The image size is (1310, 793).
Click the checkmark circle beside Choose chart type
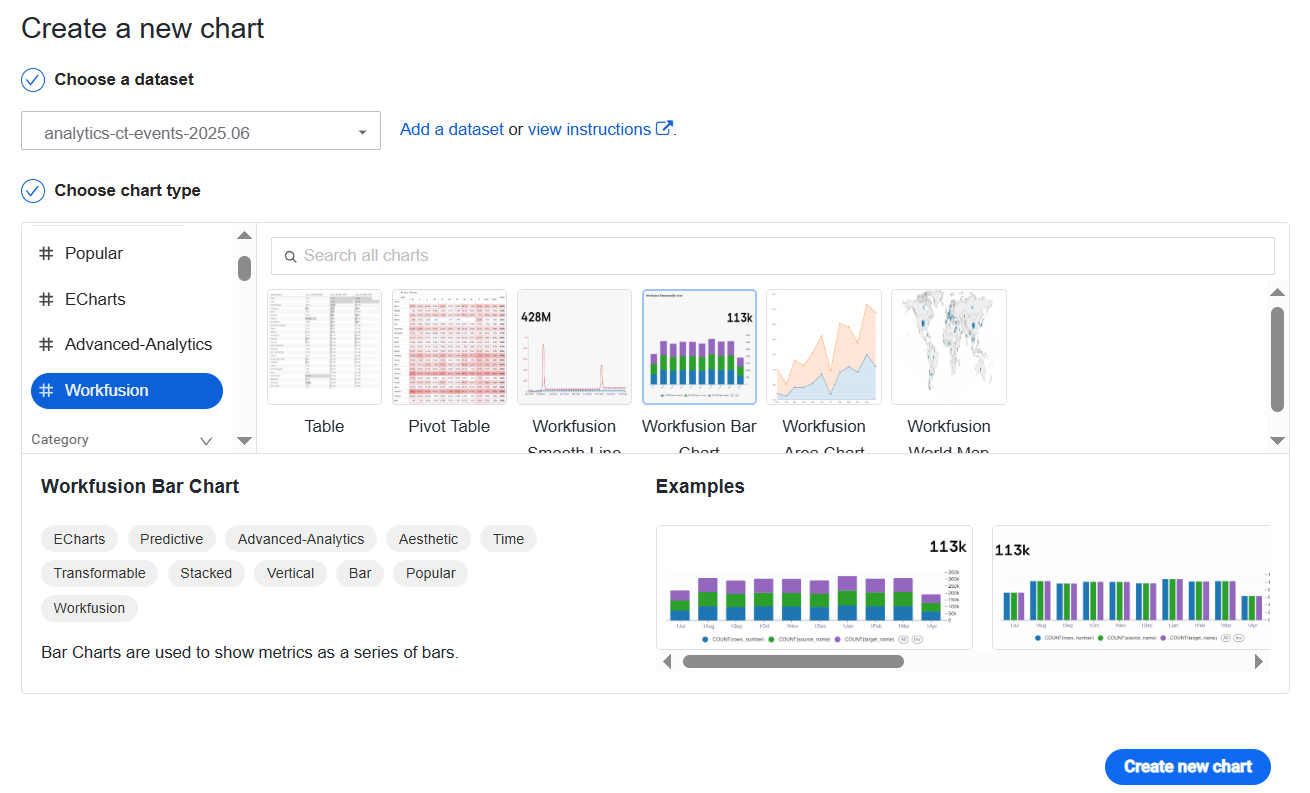tap(33, 191)
